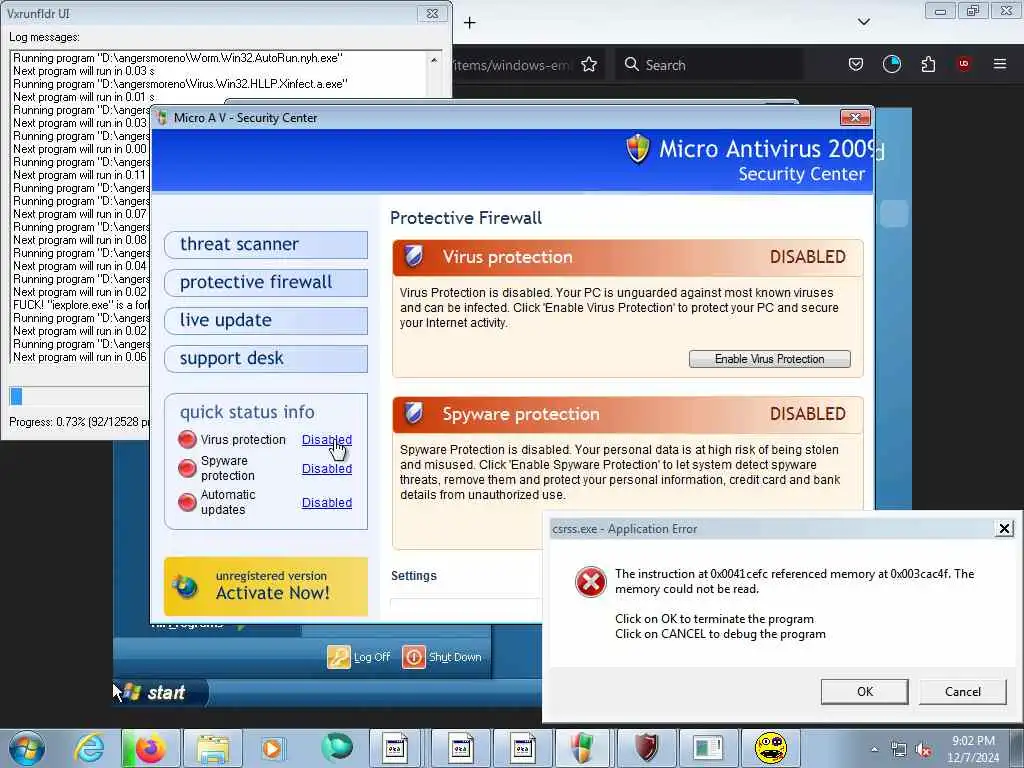Click the Settings heading in Security Center
The image size is (1024, 768).
[414, 576]
